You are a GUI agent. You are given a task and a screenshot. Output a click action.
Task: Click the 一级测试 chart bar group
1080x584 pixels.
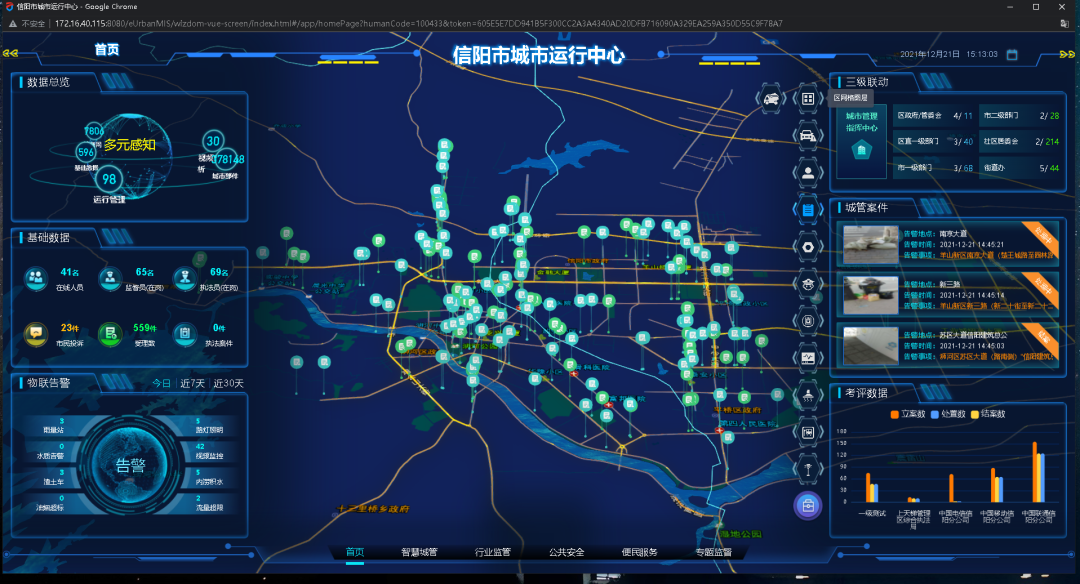(871, 488)
